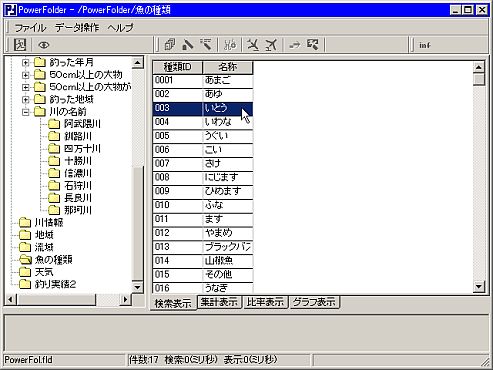Open the データ操作 menu
The image size is (493, 370).
pyautogui.click(x=77, y=27)
